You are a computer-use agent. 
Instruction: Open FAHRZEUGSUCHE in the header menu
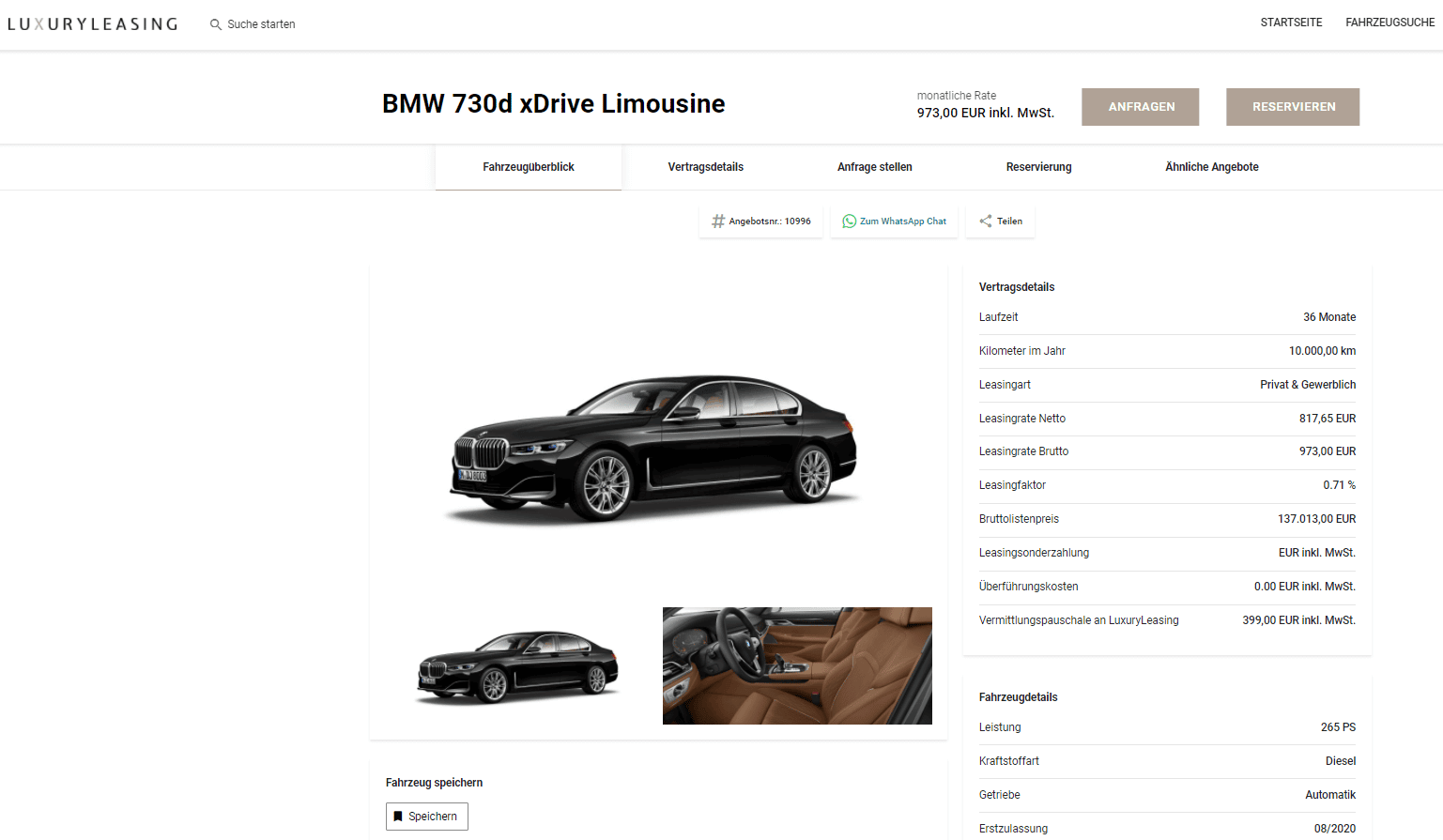click(x=1390, y=23)
